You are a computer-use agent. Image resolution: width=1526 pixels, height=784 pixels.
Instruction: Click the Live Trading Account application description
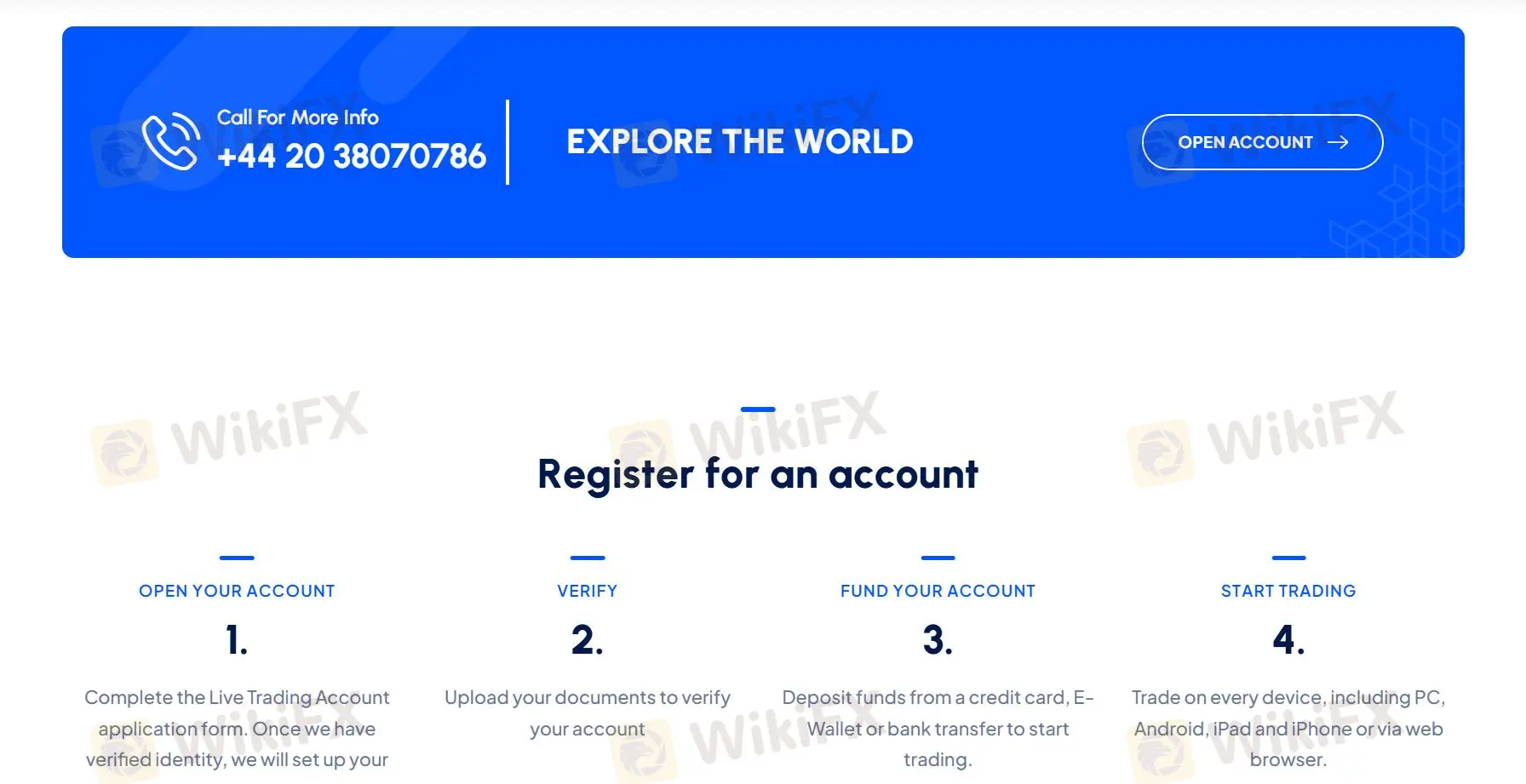coord(237,729)
